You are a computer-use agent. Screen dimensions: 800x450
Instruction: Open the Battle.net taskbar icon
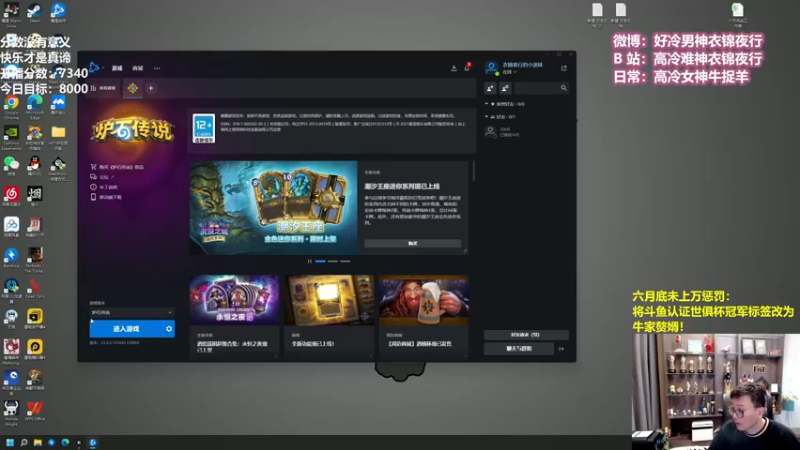coord(93,442)
